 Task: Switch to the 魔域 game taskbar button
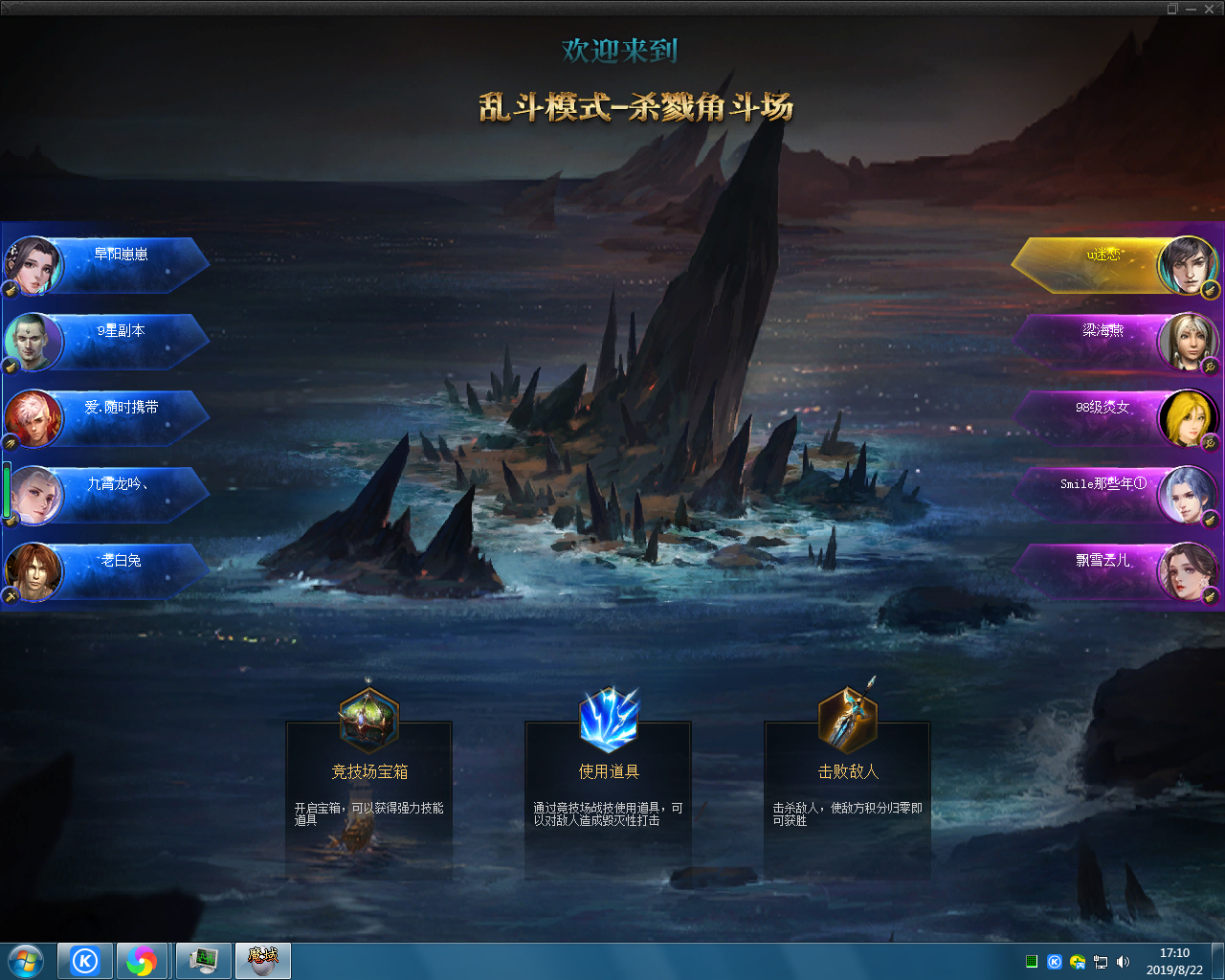tap(262, 961)
